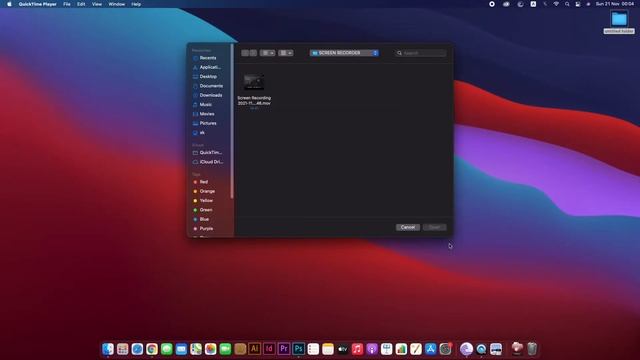Open FaceTime from the dock

click(x=225, y=349)
